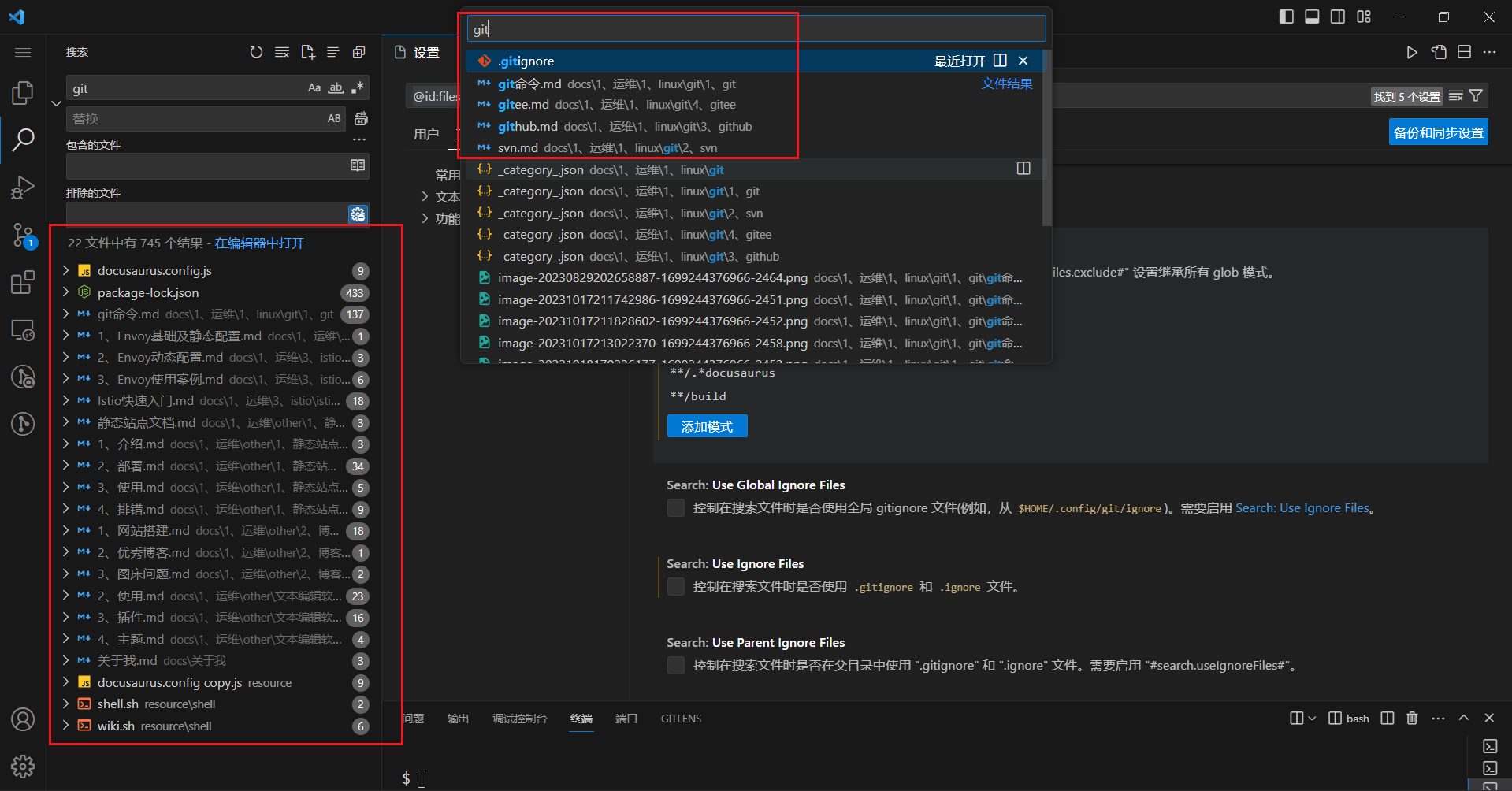Open a new search editor
Image resolution: width=1512 pixels, height=791 pixels.
(308, 52)
